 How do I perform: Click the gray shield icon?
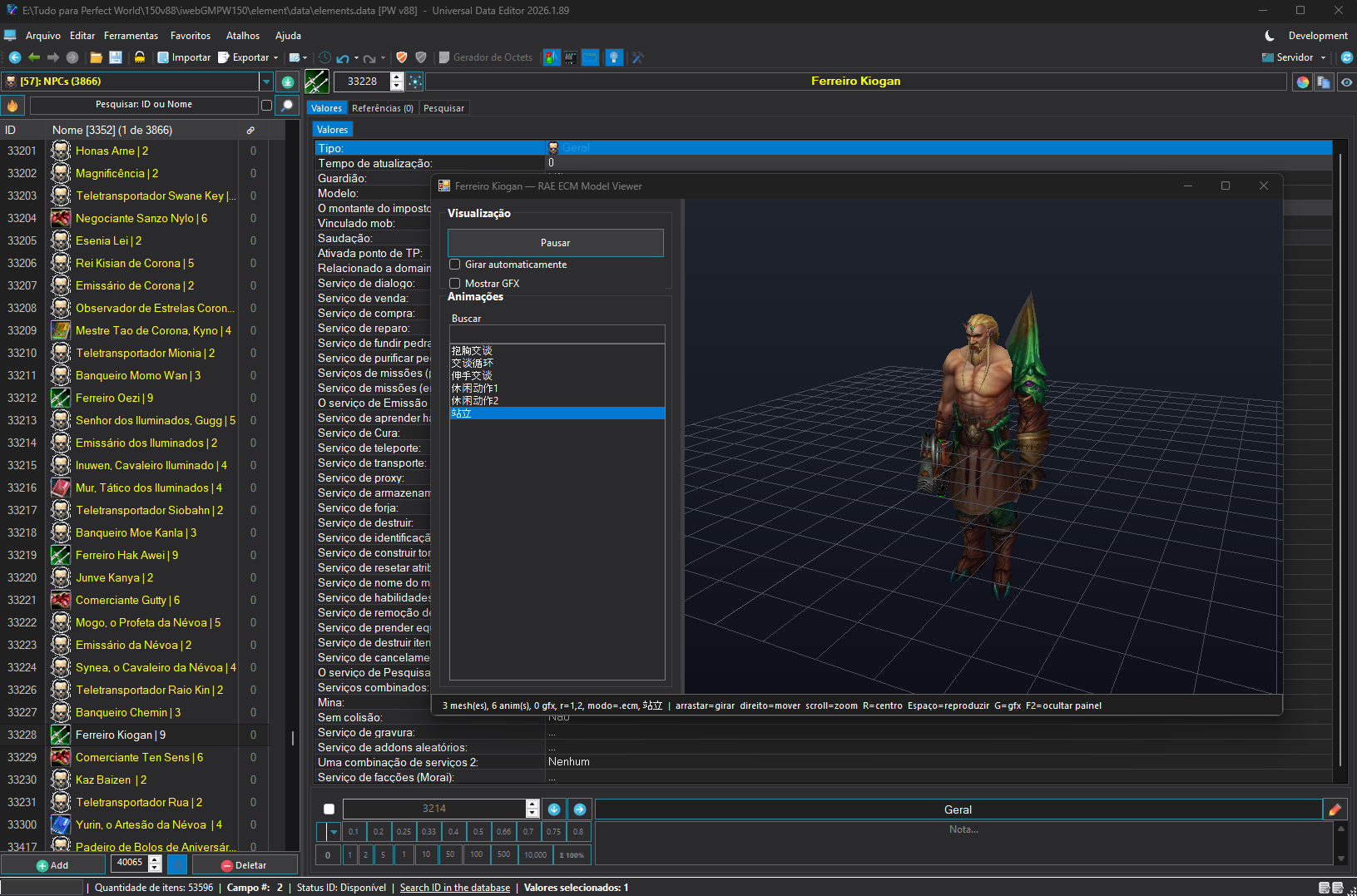coord(421,57)
